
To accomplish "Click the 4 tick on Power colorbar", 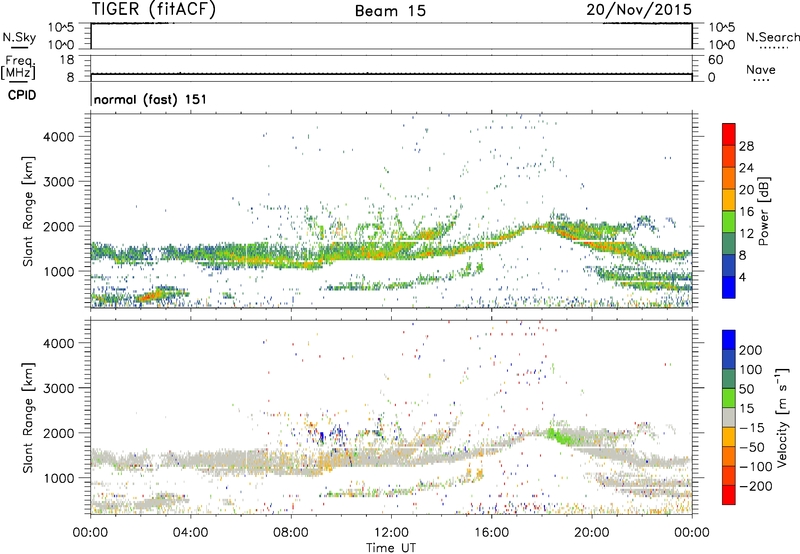I will pos(742,277).
